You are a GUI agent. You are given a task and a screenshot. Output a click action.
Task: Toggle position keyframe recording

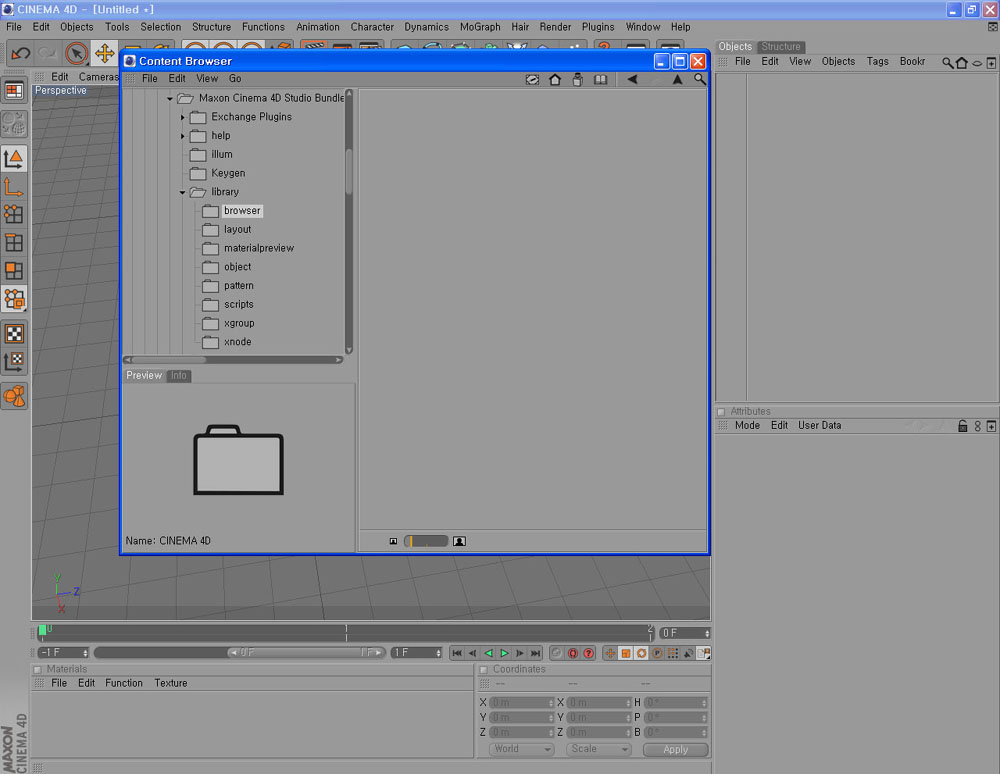(610, 653)
